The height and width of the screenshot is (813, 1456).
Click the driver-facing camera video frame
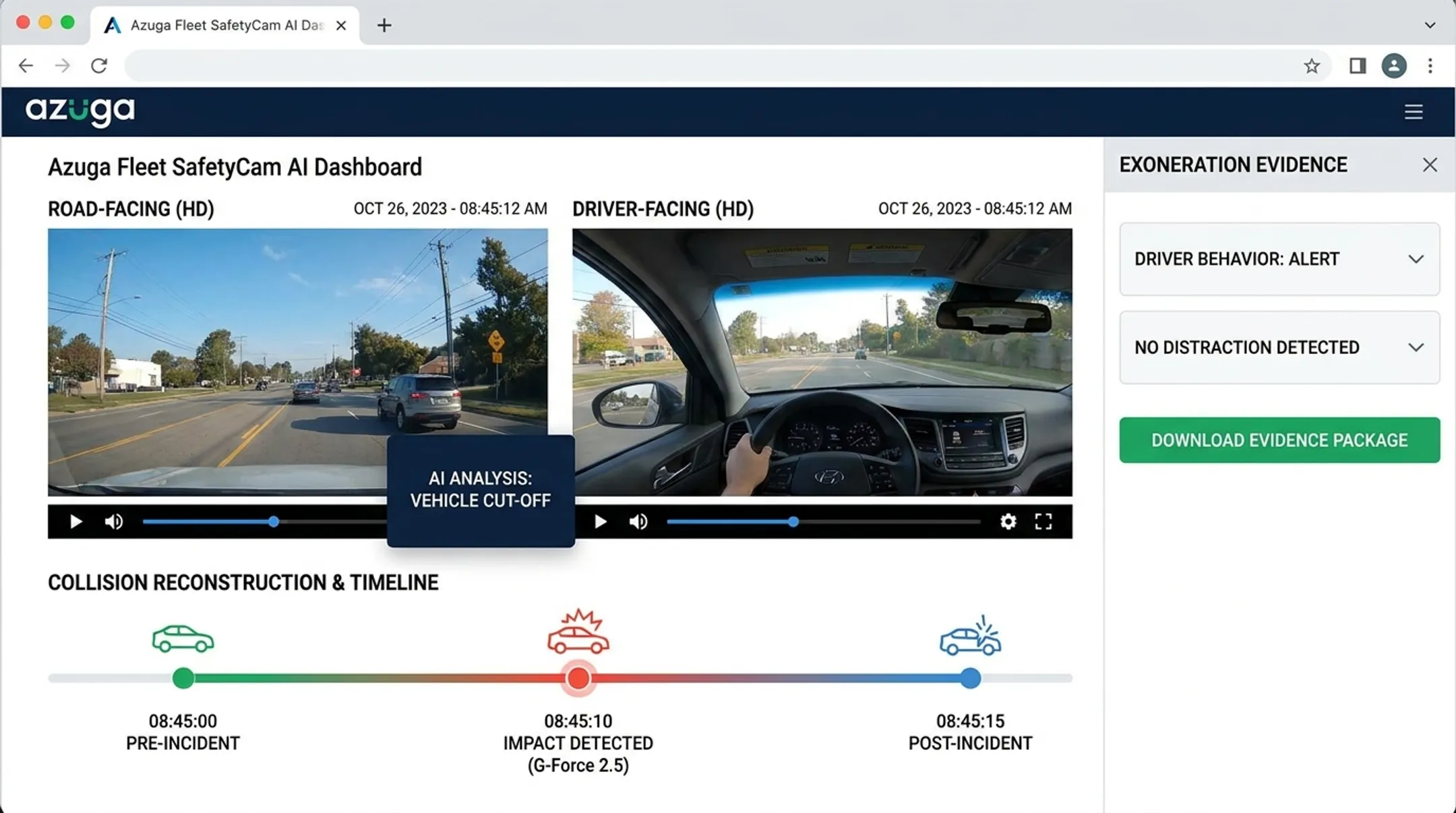(x=822, y=363)
